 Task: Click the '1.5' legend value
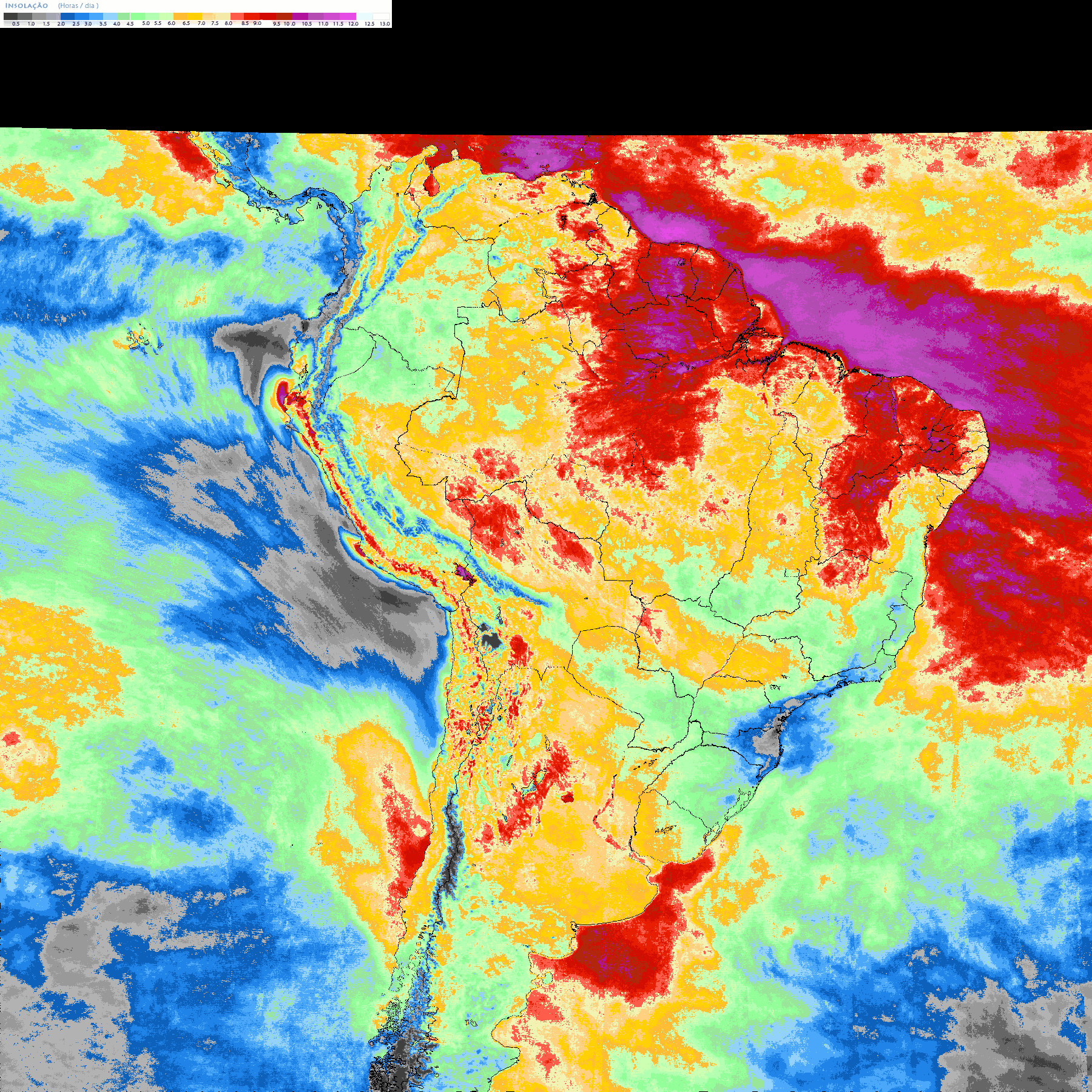pos(46,24)
